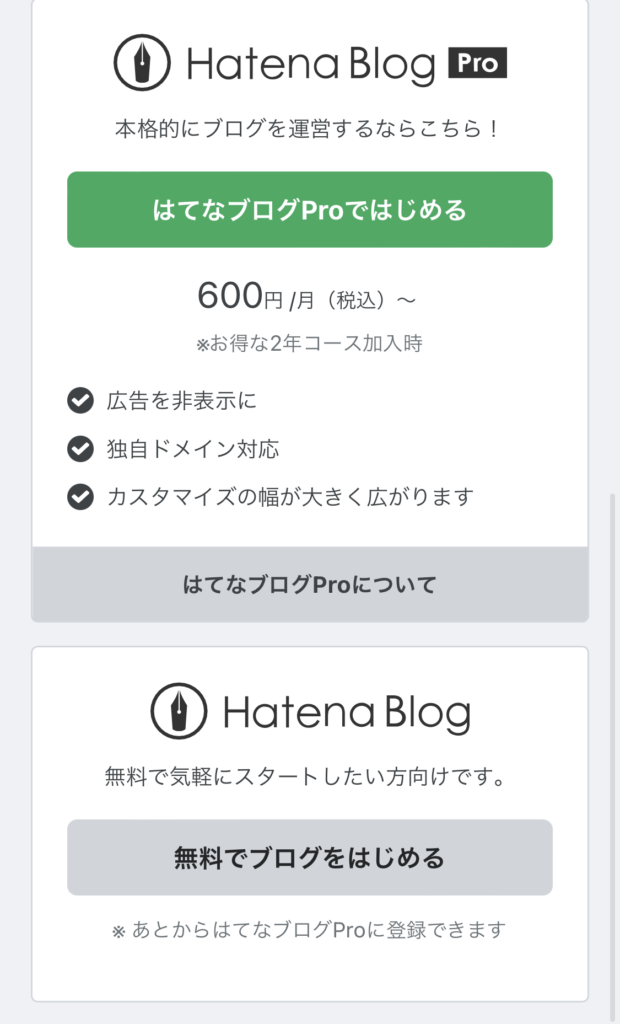Click the 無料で気軽にスタートしたい方向けです tagline
The image size is (620, 1024).
tap(304, 777)
